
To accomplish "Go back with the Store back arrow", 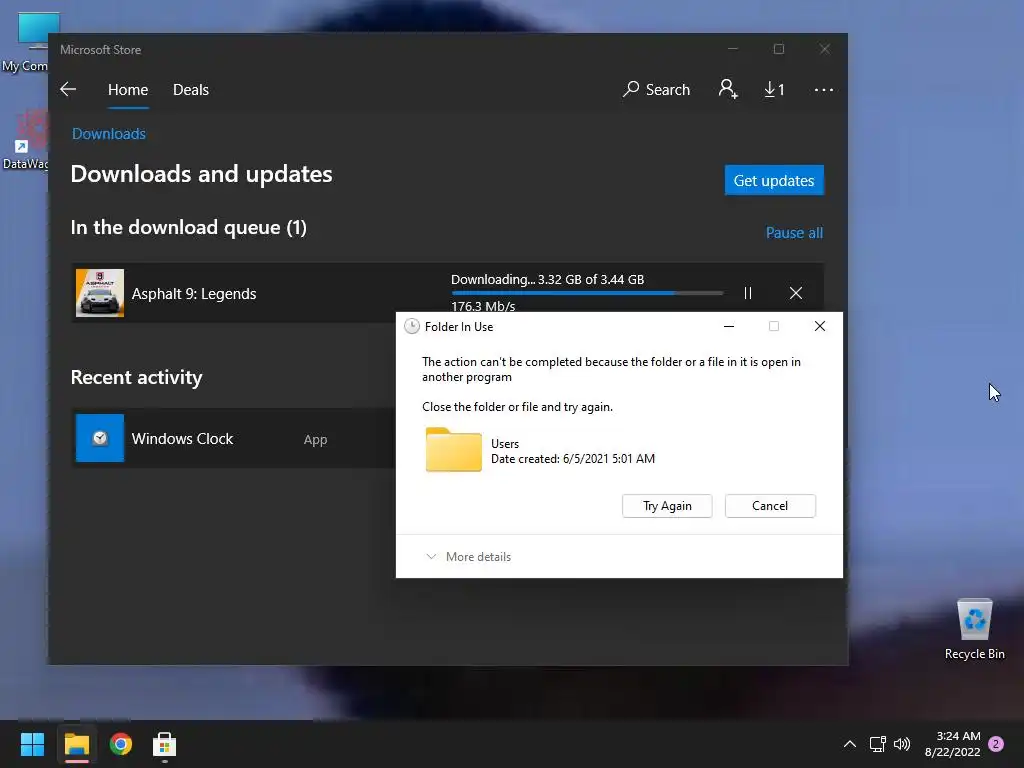I will [x=68, y=89].
